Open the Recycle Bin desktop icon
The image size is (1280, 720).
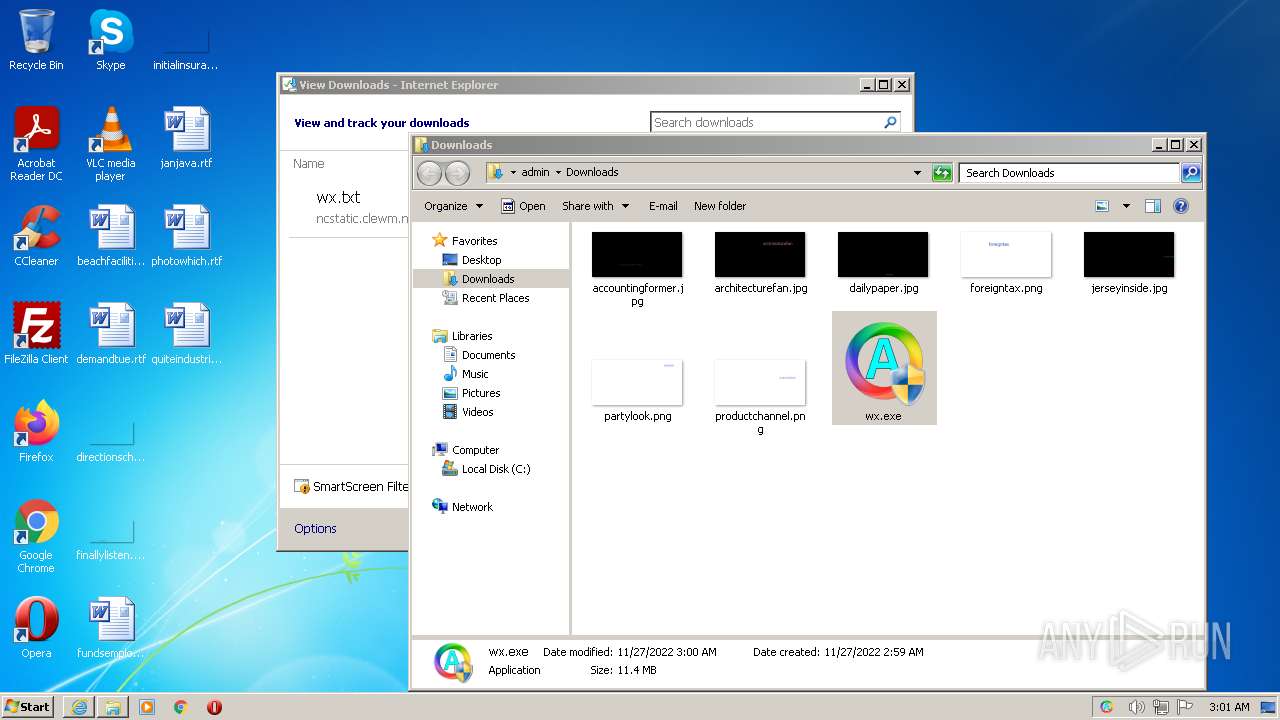pos(36,40)
